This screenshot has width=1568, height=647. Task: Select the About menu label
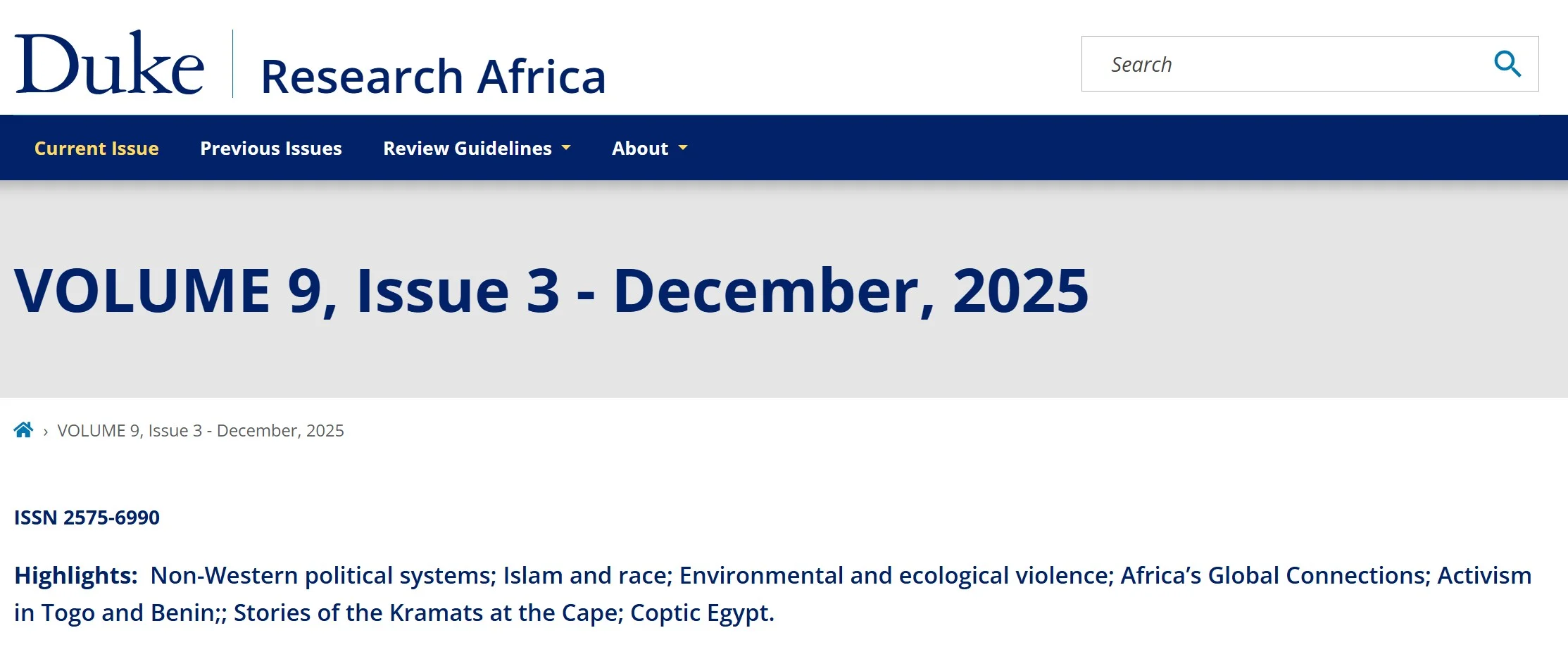point(639,148)
